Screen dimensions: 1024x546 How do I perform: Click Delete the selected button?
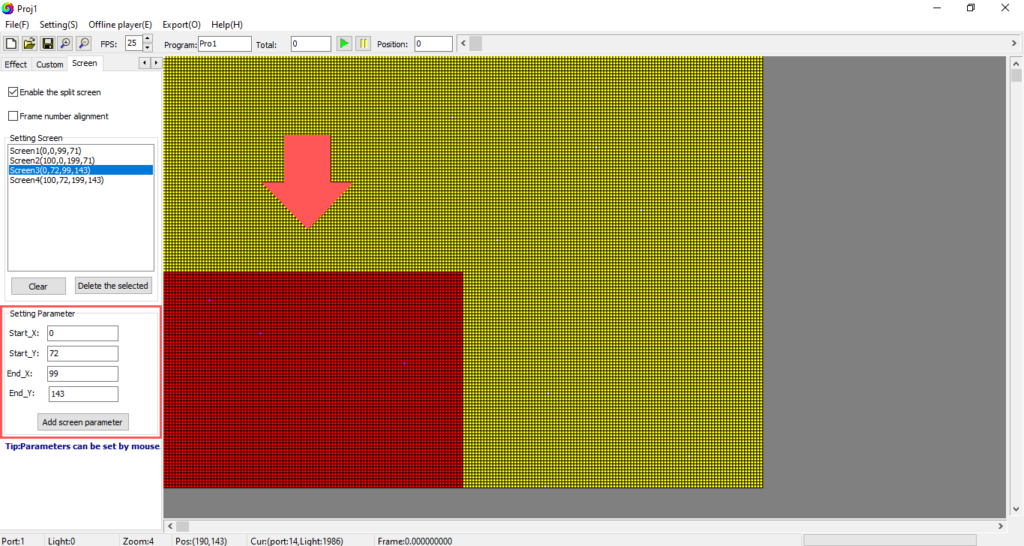[x=113, y=286]
